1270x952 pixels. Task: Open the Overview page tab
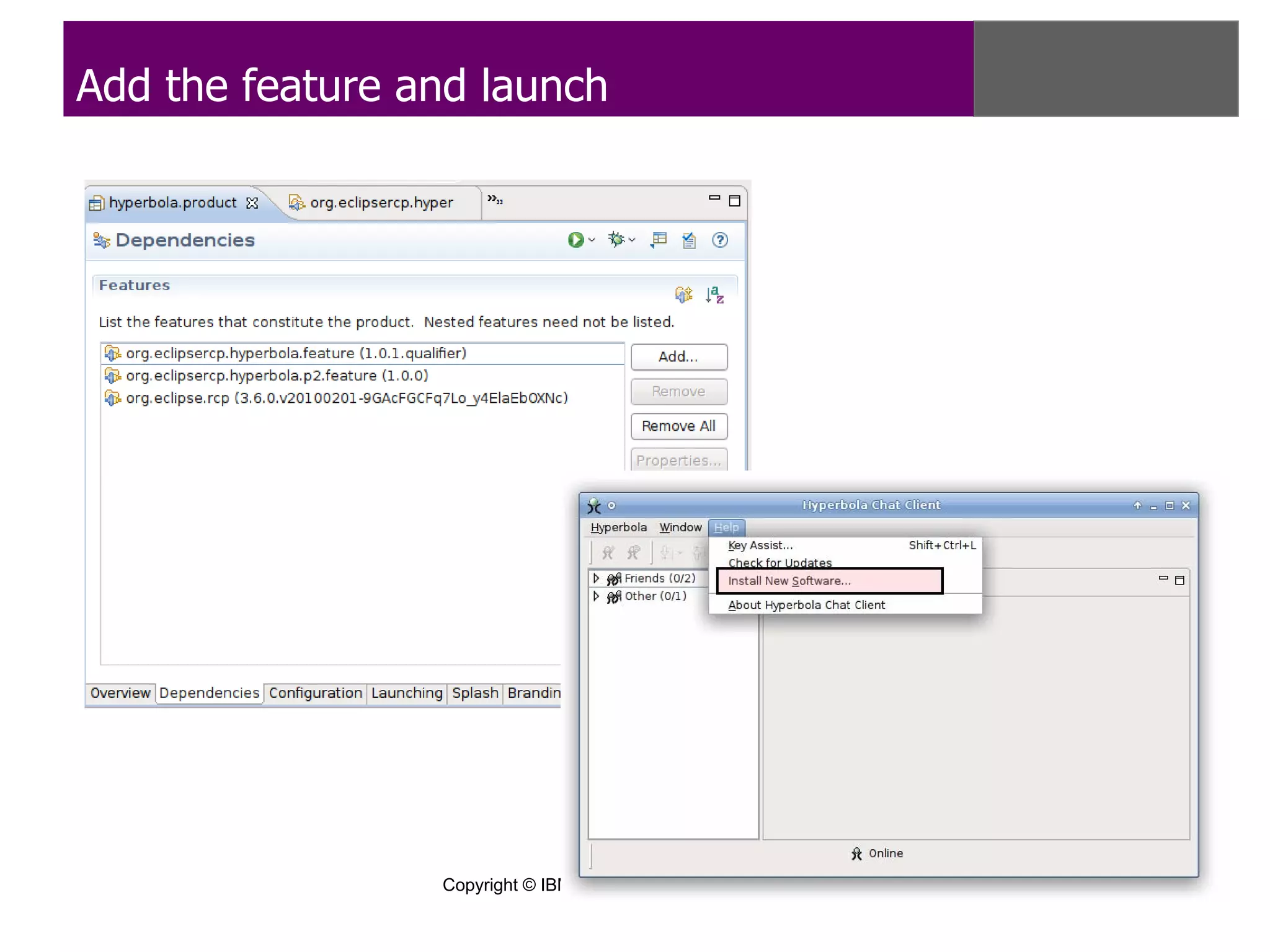point(120,693)
